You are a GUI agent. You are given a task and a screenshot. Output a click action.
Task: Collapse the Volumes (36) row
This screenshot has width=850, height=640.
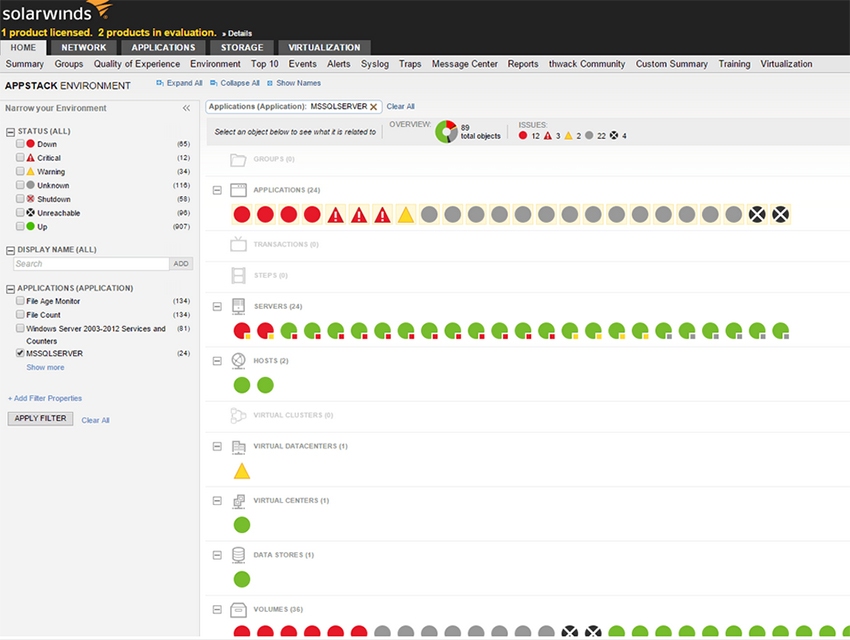point(217,610)
